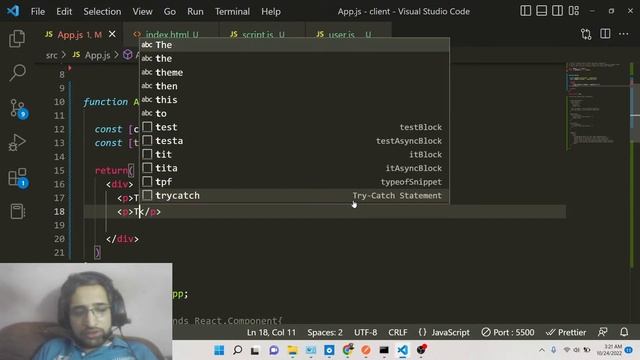The height and width of the screenshot is (360, 640).
Task: Insert the 'tita' itAsyncBlock snippet
Action: point(294,168)
